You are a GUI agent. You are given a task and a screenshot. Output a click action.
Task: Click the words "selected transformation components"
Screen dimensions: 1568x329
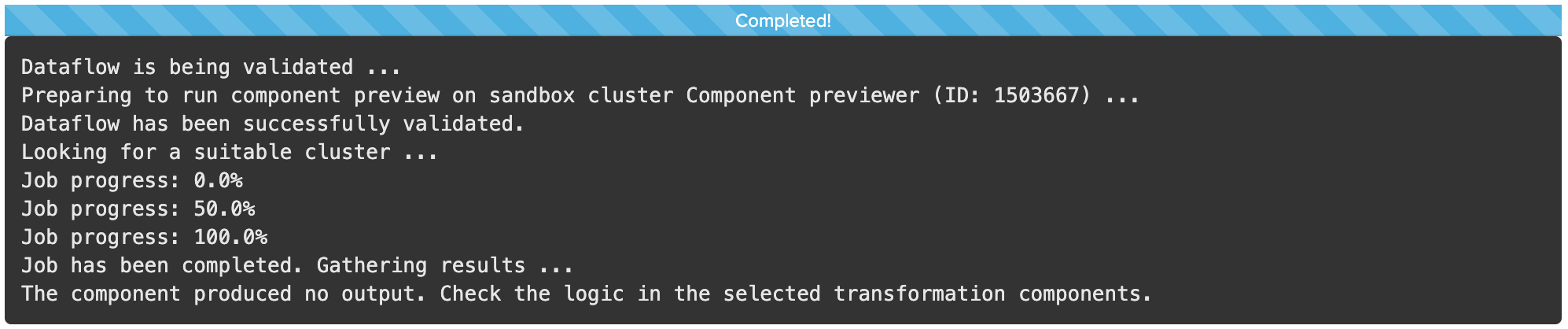coord(937,294)
